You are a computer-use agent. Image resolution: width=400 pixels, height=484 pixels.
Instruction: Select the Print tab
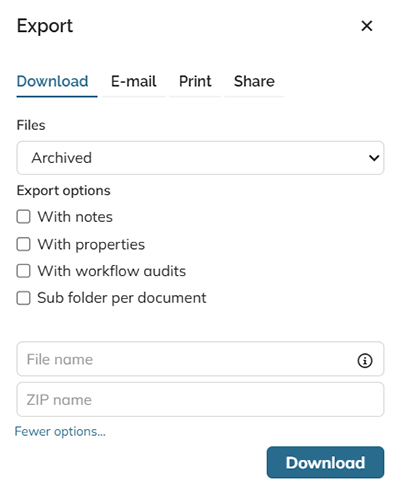click(195, 81)
